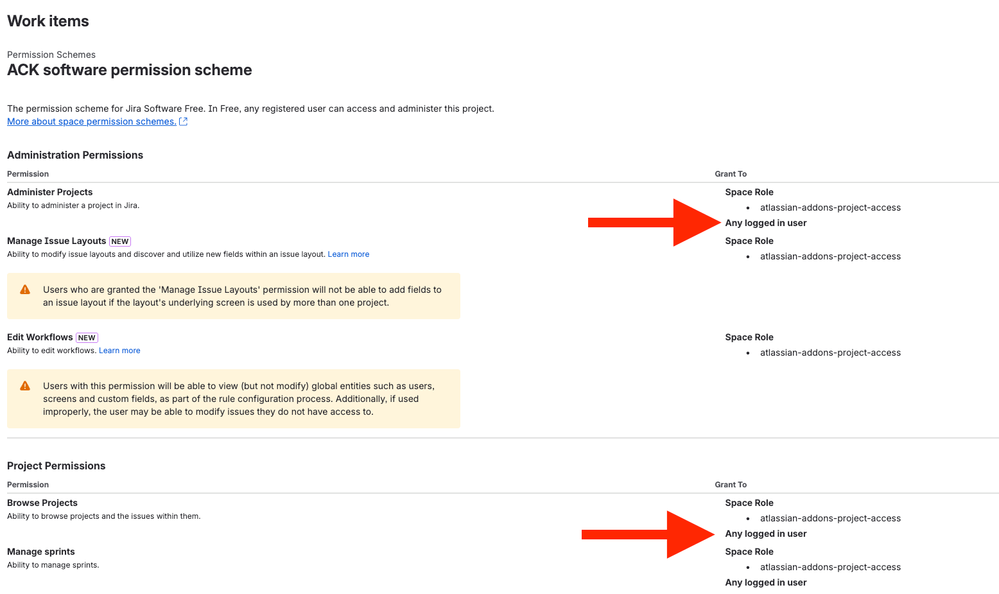Image resolution: width=999 pixels, height=594 pixels.
Task: Click the ACK software permission scheme title
Action: (130, 70)
